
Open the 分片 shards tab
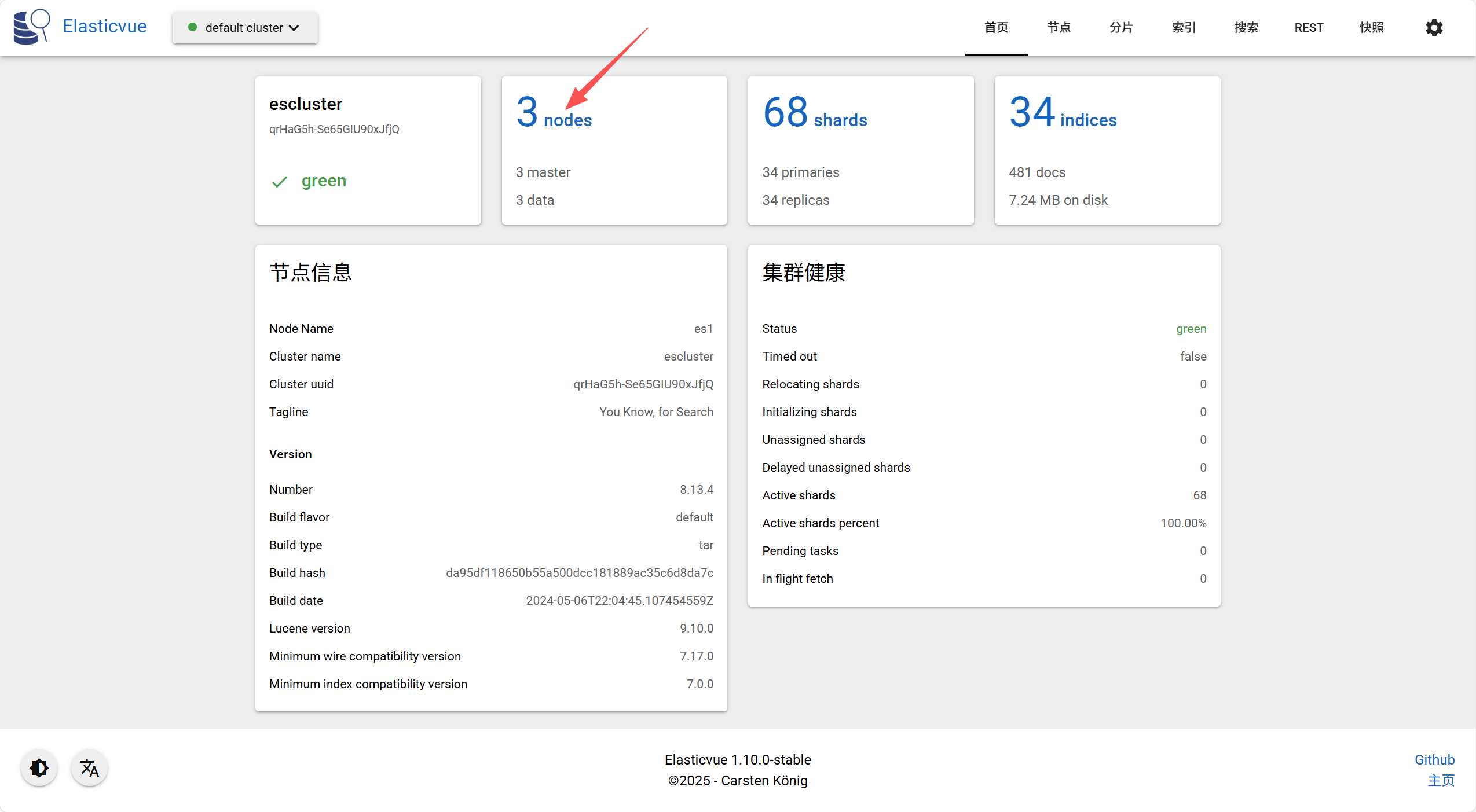(x=1121, y=28)
